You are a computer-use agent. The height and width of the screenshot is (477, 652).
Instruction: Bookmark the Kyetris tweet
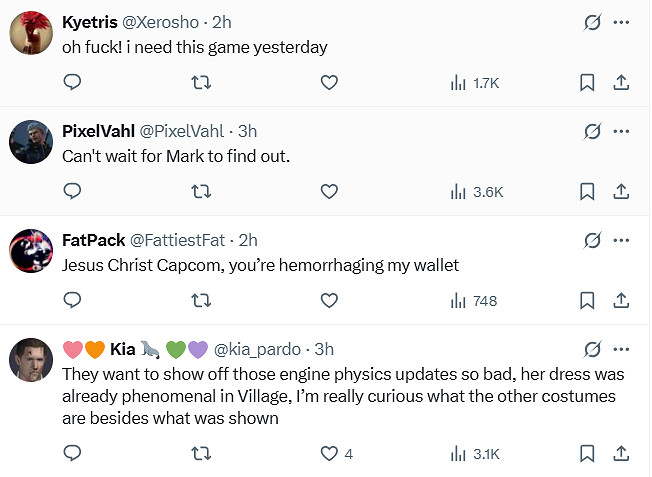click(587, 83)
